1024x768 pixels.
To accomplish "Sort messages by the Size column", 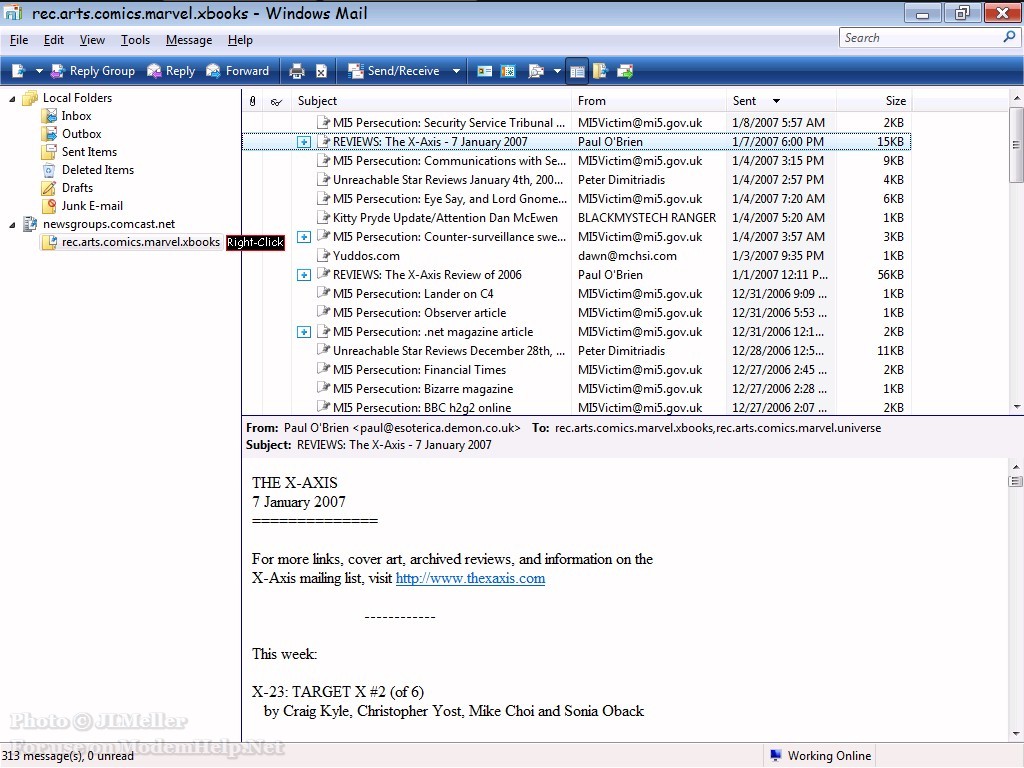I will (873, 101).
